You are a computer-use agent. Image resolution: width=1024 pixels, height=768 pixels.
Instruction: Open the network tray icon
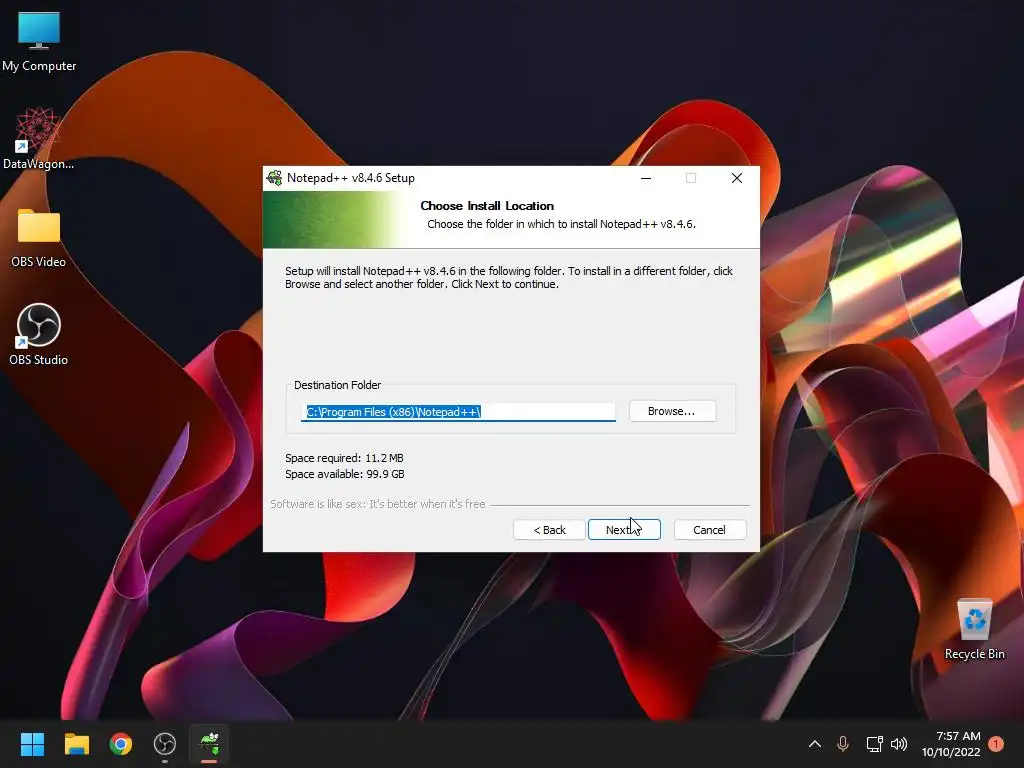(874, 744)
